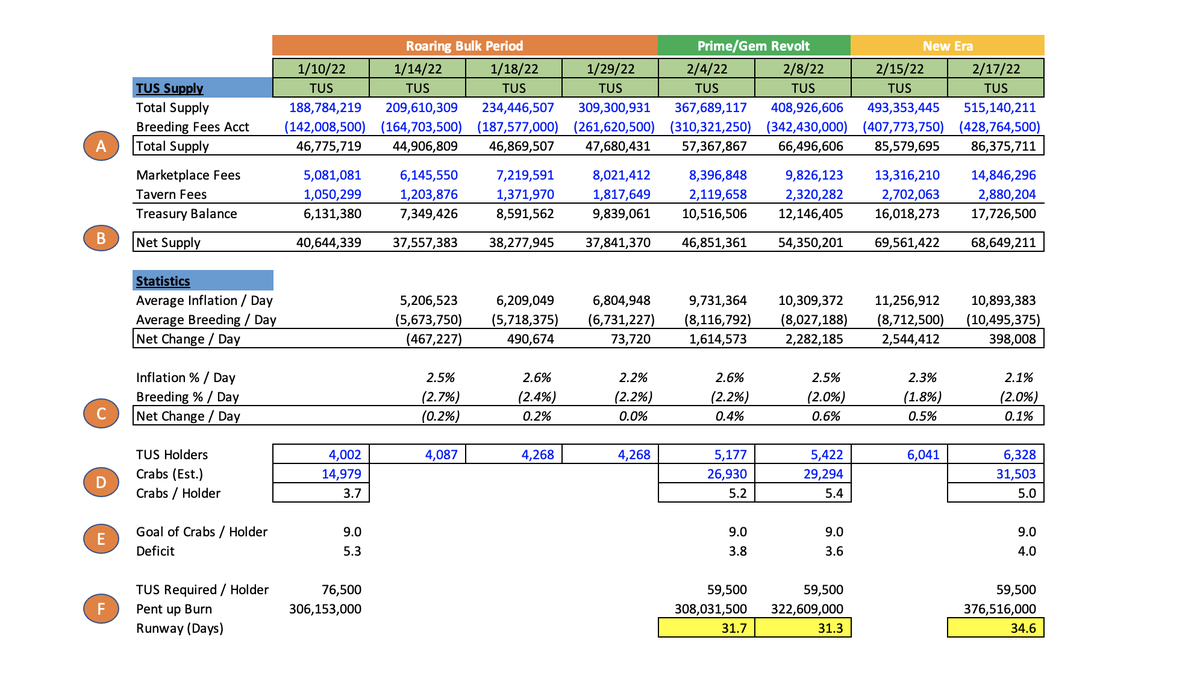Click total supply value 515,140,211
The image size is (1200, 687).
point(1000,107)
